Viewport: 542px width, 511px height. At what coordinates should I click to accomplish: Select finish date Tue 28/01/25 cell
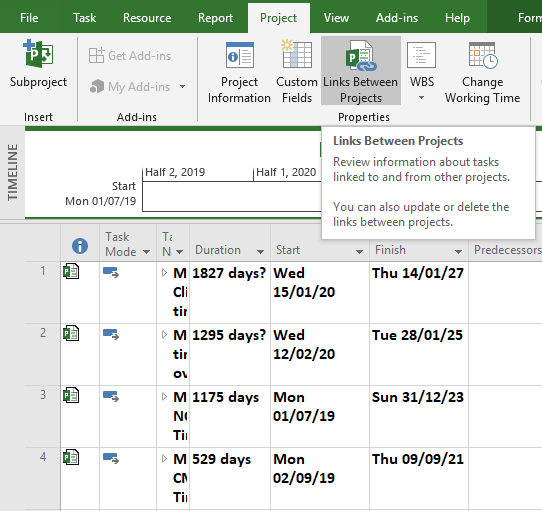(x=419, y=354)
